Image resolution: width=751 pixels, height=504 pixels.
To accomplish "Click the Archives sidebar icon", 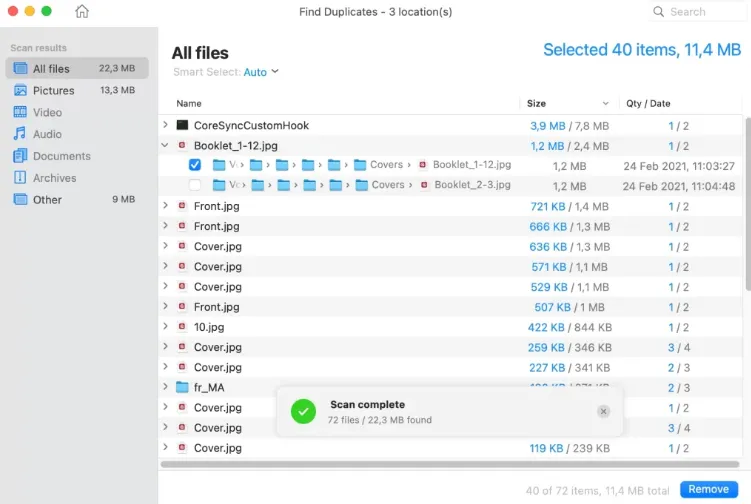I will tap(20, 178).
